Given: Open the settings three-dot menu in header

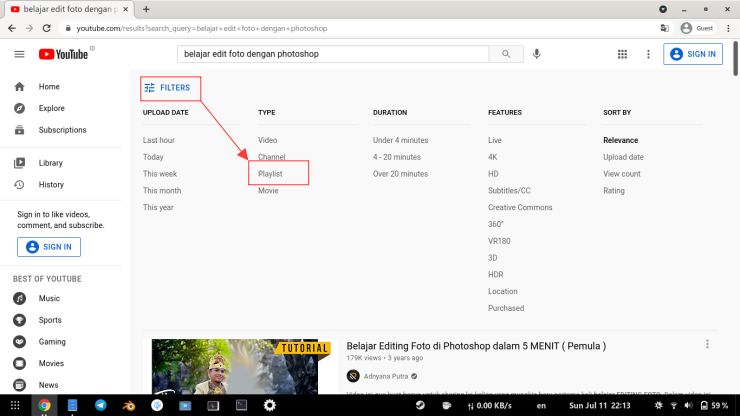Looking at the screenshot, I should click(648, 54).
